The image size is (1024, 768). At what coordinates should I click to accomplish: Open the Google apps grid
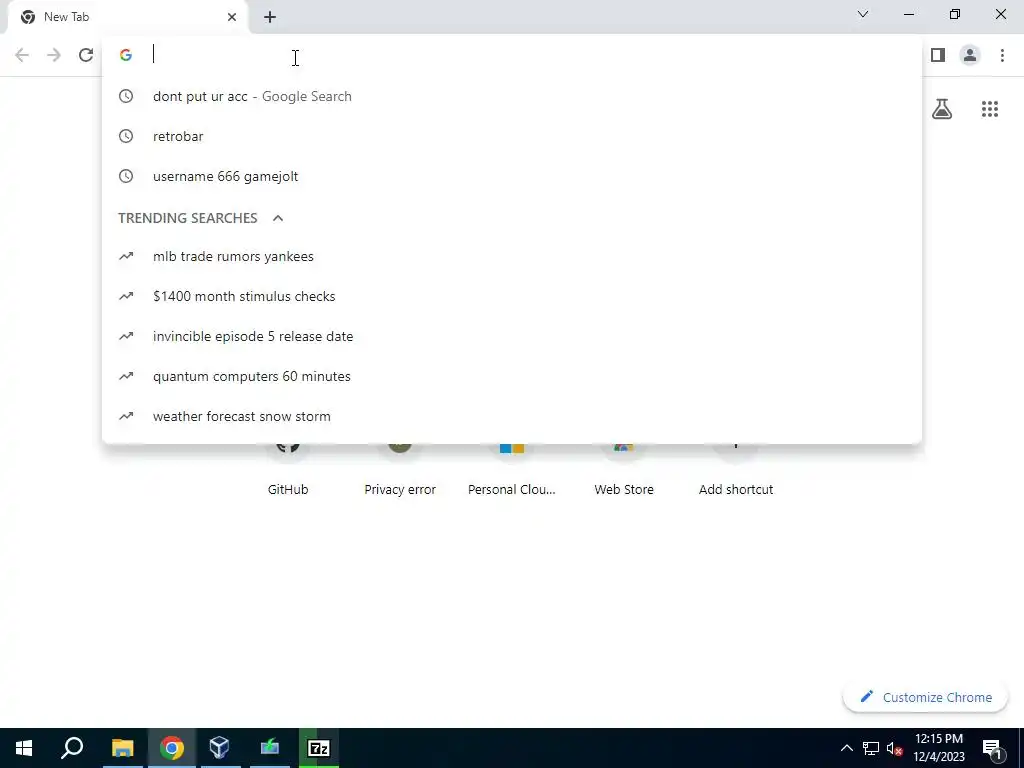[989, 109]
